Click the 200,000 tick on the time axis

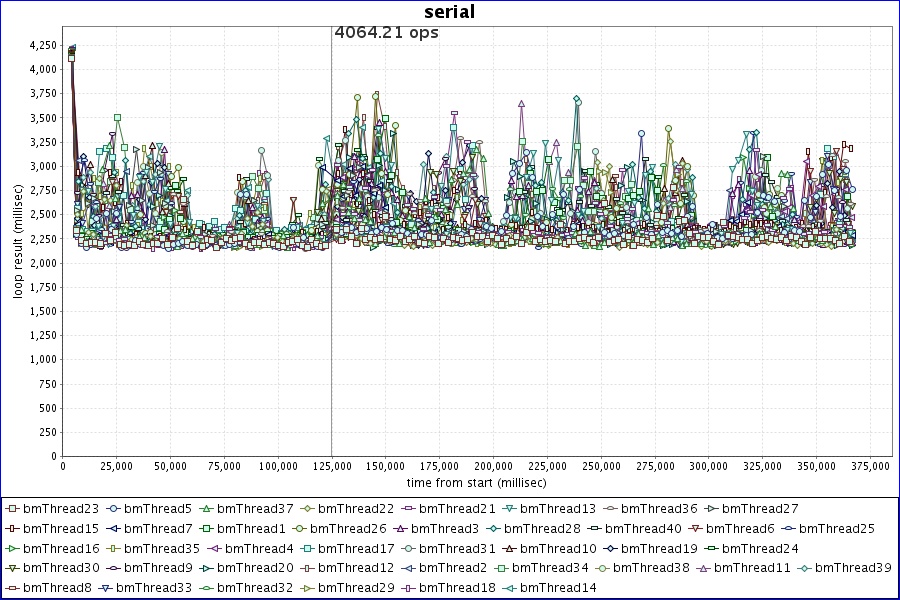[492, 466]
